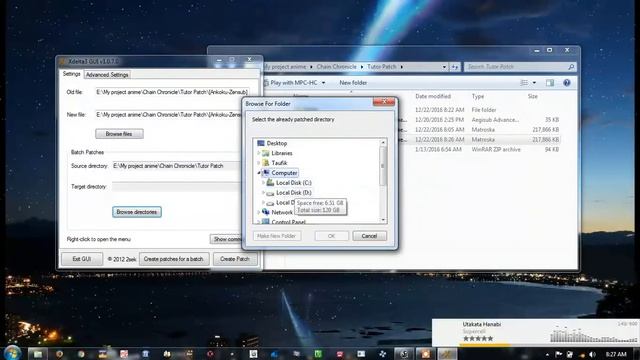This screenshot has width=640, height=360.
Task: Click the empty Target directory field
Action: click(177, 187)
